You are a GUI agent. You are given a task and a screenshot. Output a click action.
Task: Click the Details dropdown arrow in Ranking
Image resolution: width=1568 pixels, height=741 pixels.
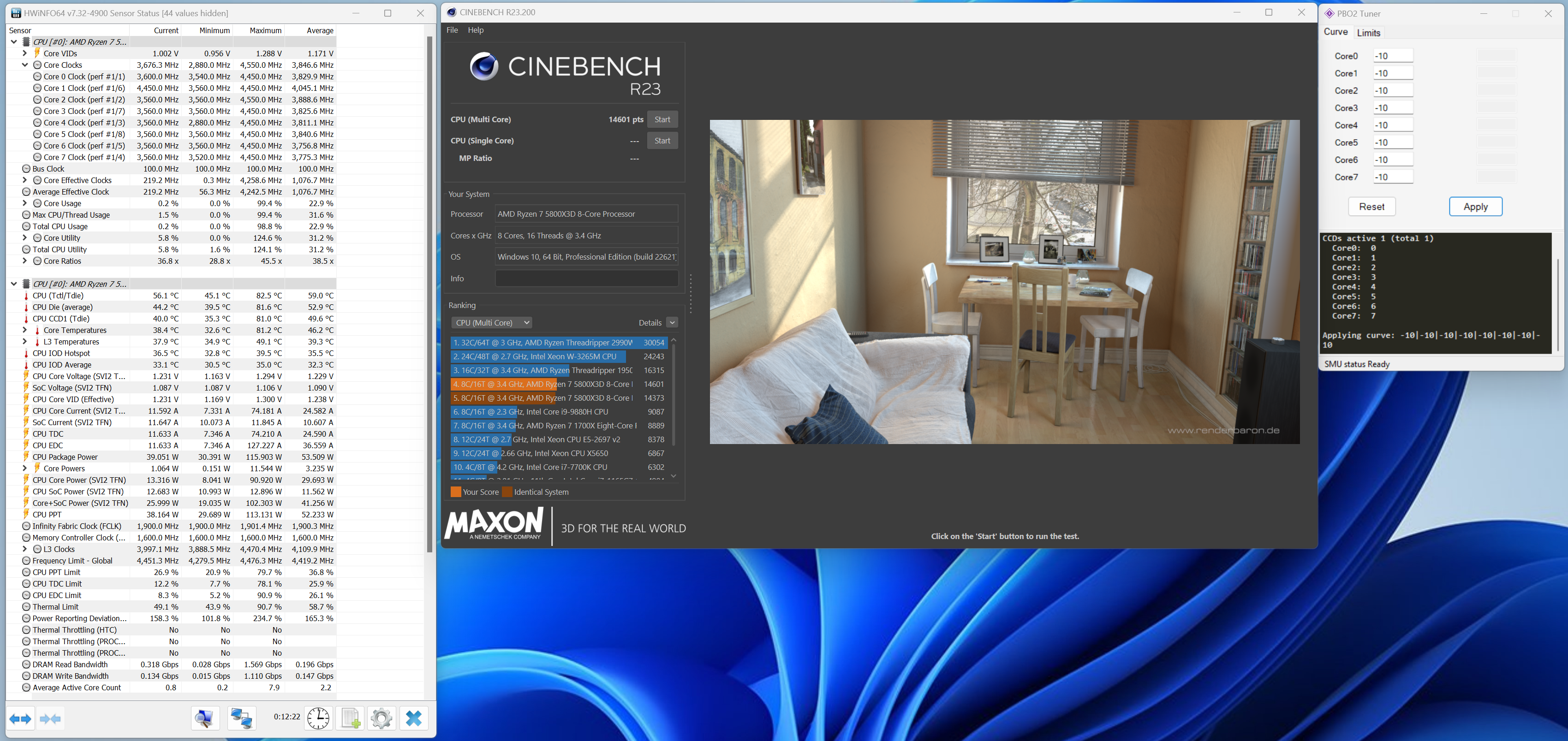[x=672, y=323]
